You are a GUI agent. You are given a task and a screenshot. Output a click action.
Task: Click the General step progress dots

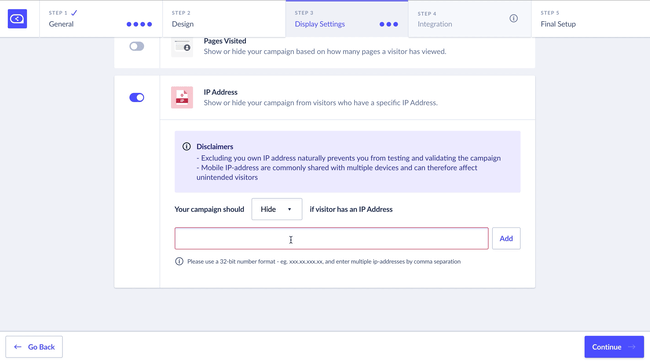[x=139, y=24]
